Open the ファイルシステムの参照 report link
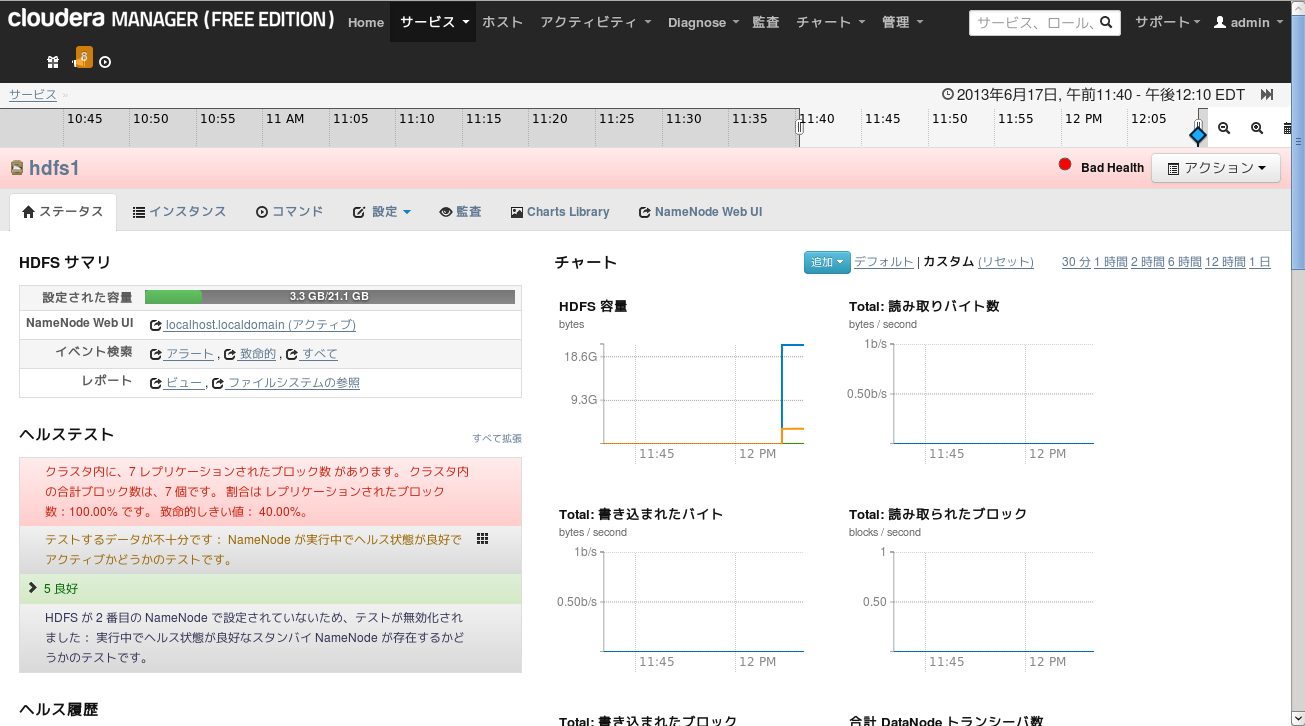The width and height of the screenshot is (1305, 726). tap(294, 383)
